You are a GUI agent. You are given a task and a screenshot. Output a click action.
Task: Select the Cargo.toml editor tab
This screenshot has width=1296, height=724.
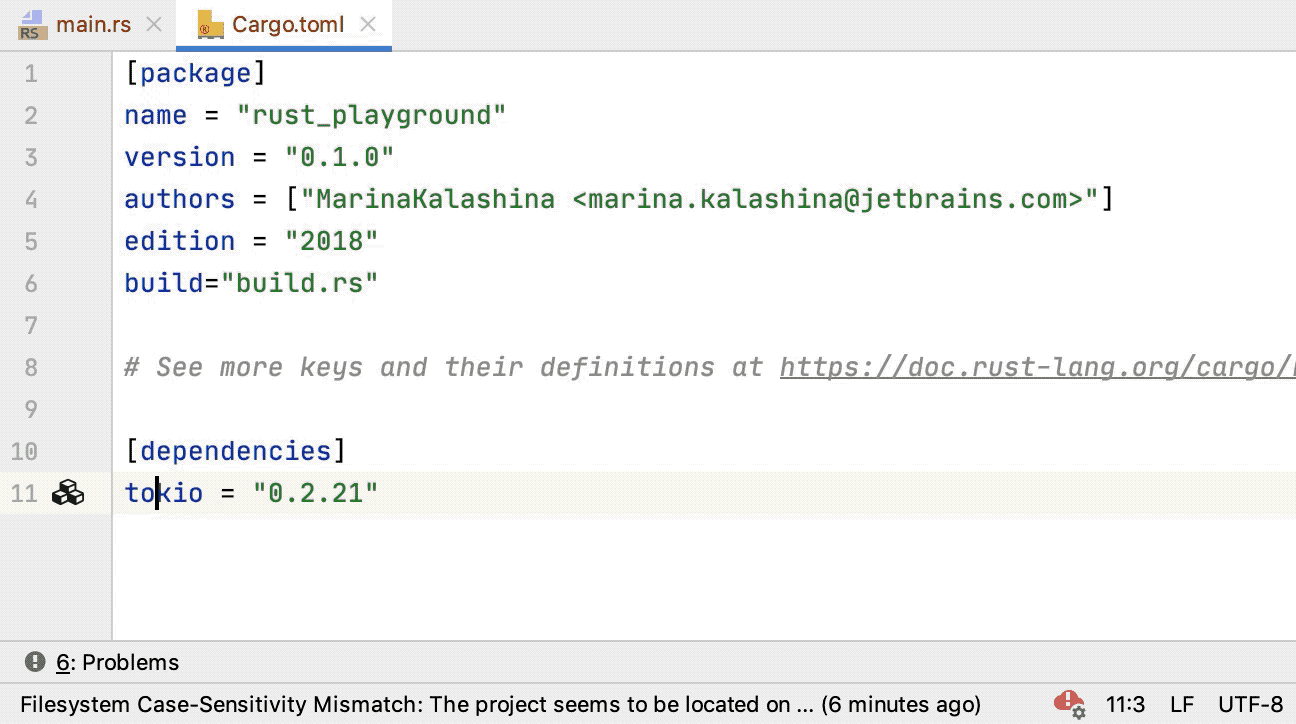[x=287, y=25]
